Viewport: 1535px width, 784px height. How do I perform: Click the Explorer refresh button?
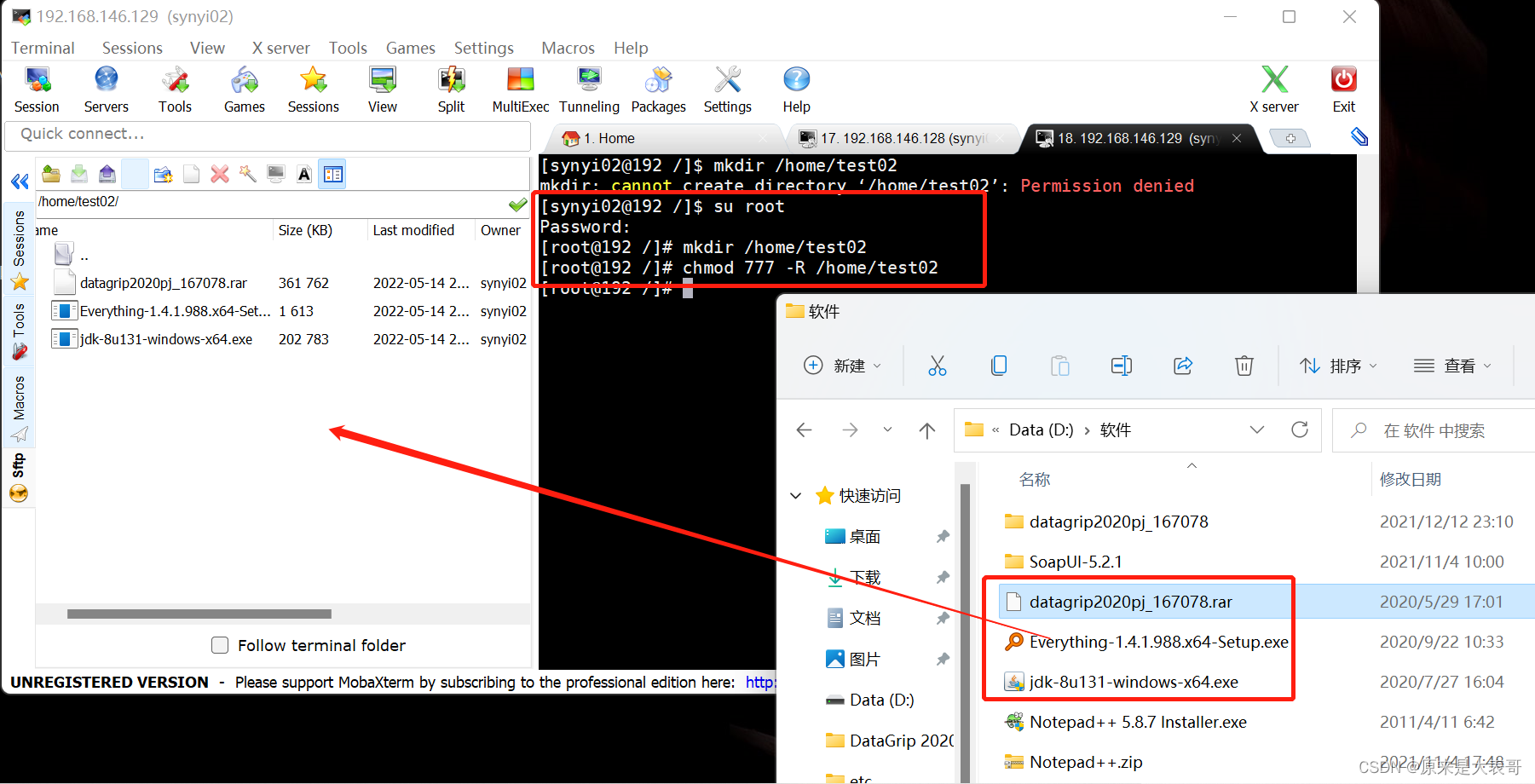tap(1300, 429)
